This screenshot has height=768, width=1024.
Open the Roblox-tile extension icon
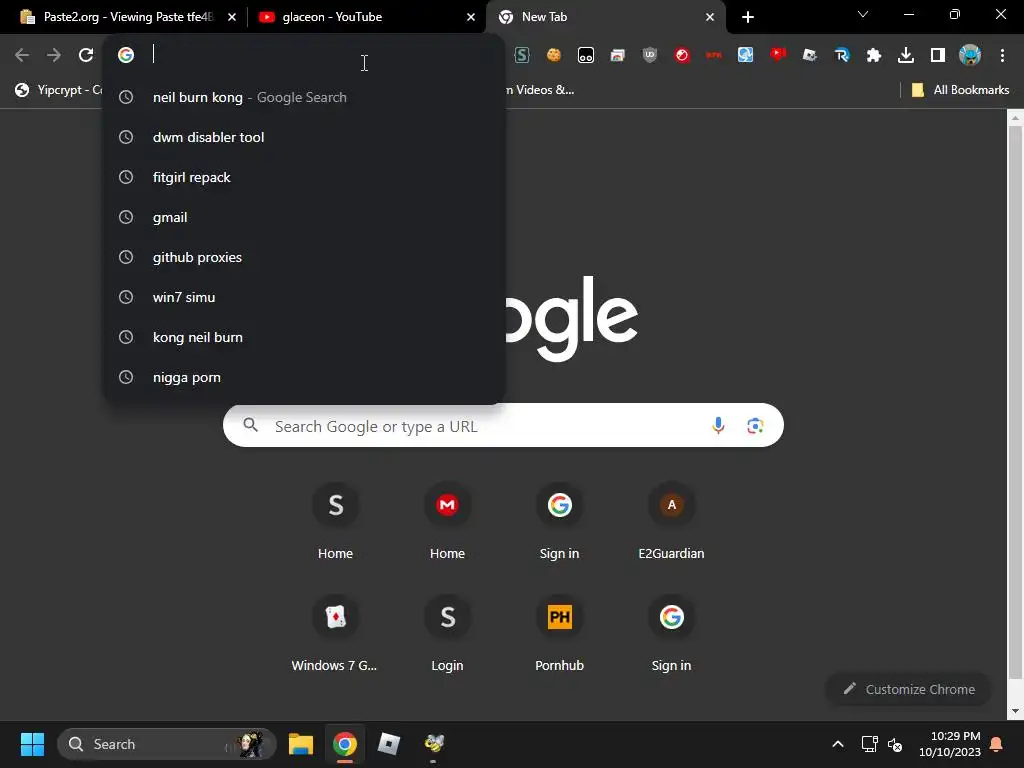coord(810,55)
